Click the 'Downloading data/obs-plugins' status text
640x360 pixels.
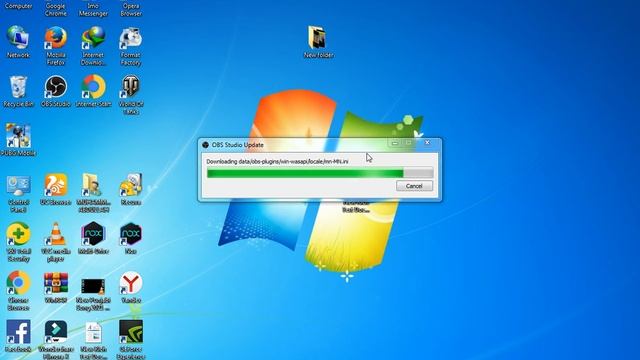click(277, 162)
